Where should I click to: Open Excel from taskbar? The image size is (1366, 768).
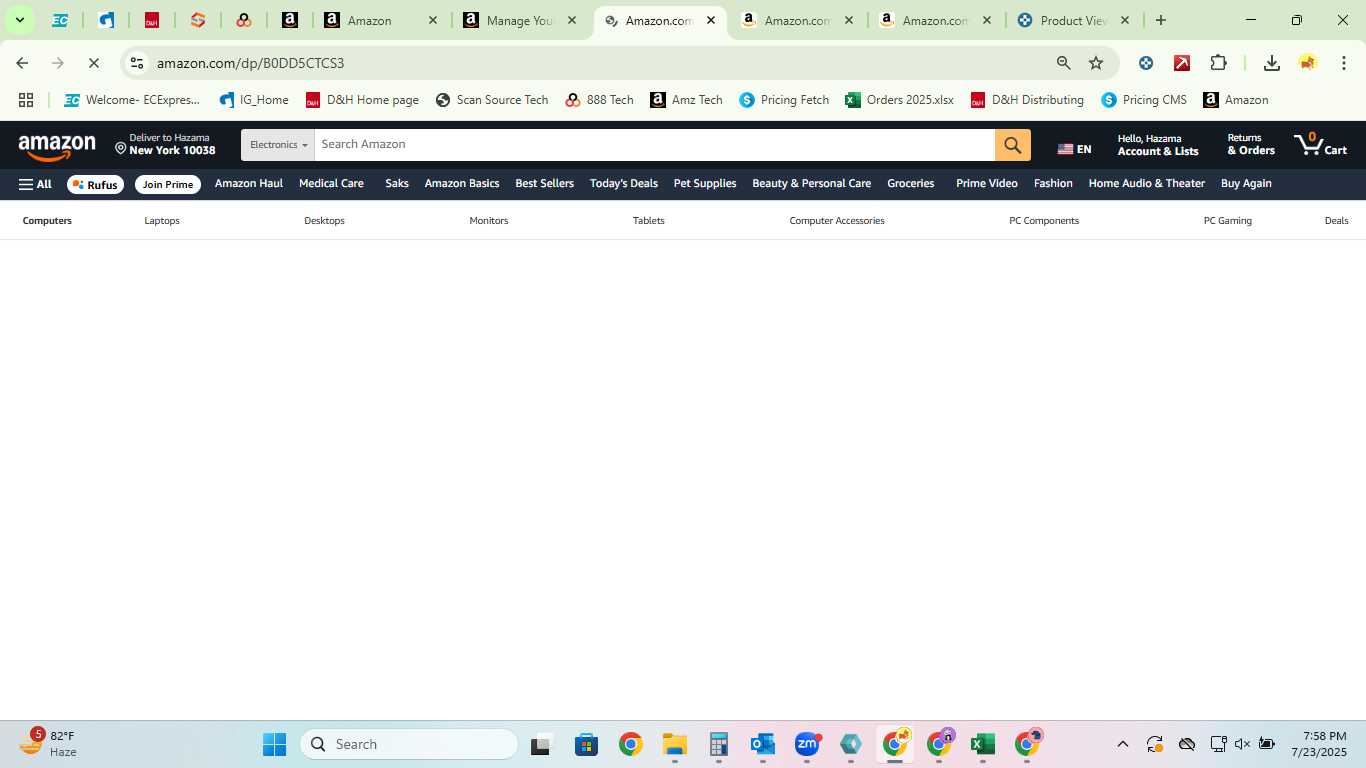pyautogui.click(x=982, y=745)
